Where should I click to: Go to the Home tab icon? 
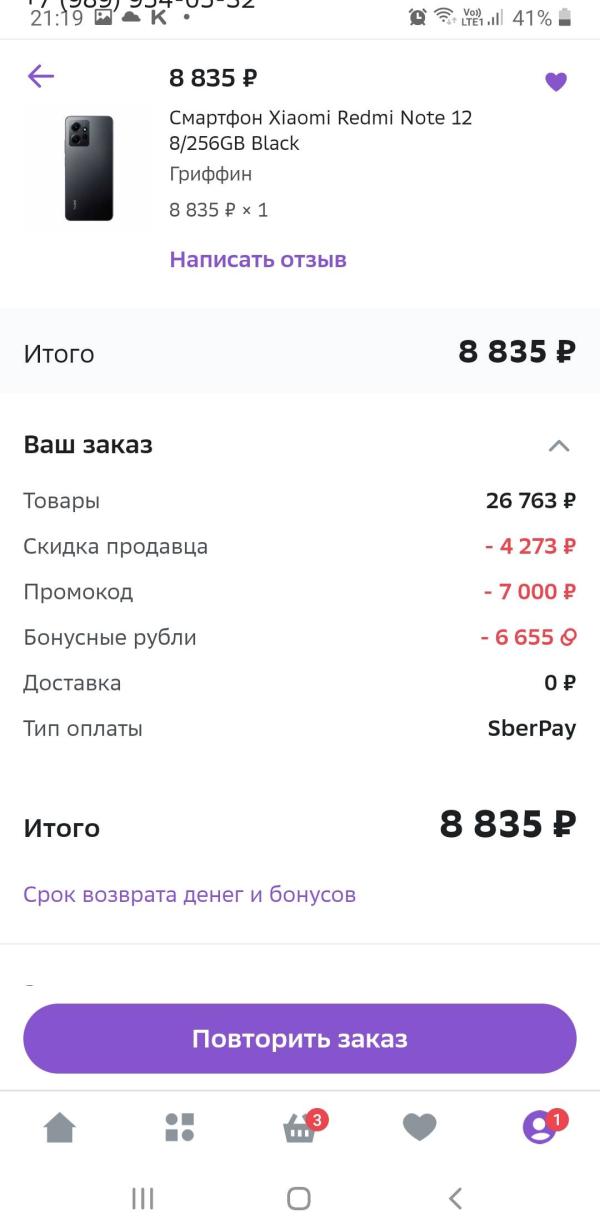click(x=60, y=1128)
